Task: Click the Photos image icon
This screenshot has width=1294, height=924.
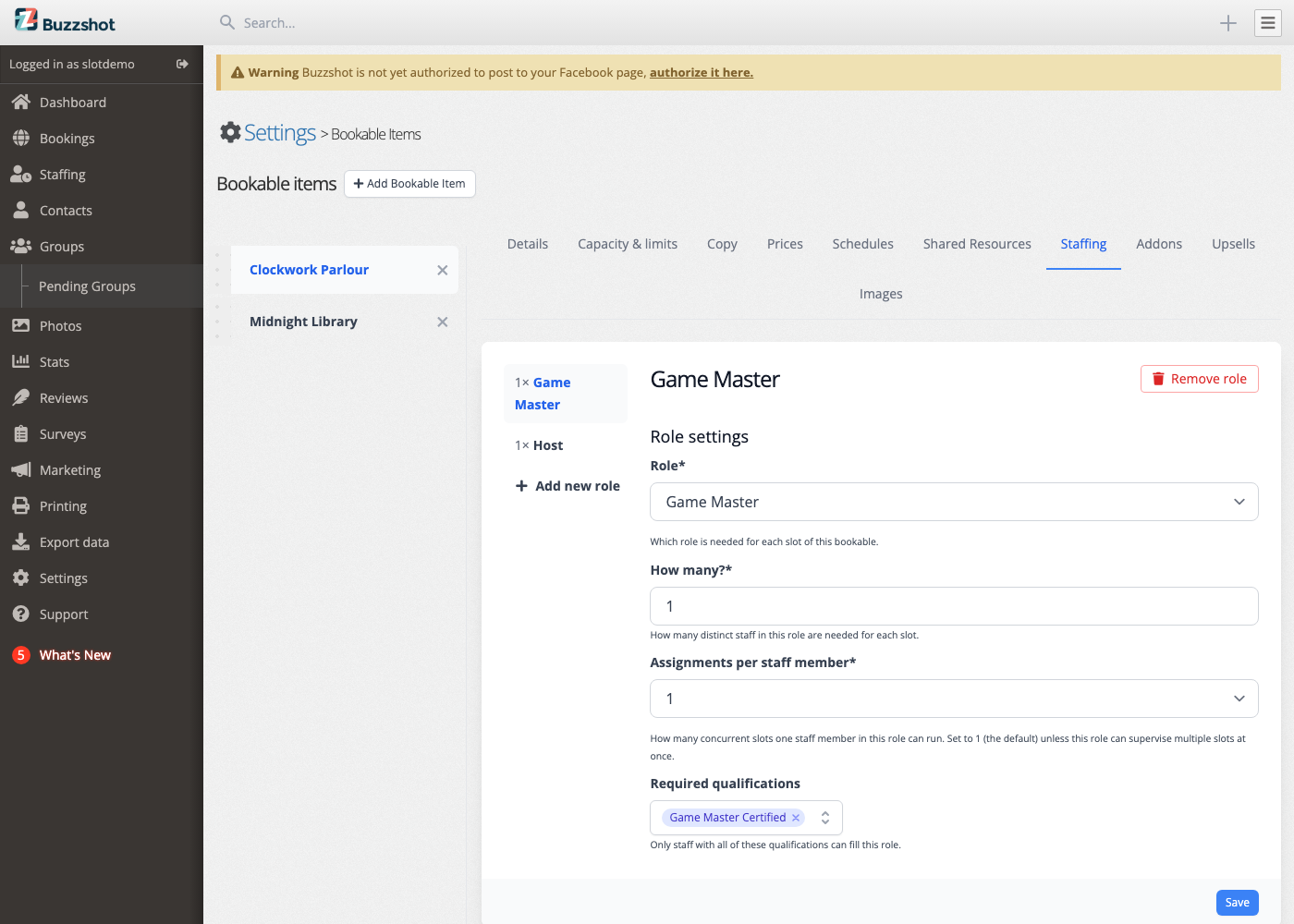Action: click(20, 325)
